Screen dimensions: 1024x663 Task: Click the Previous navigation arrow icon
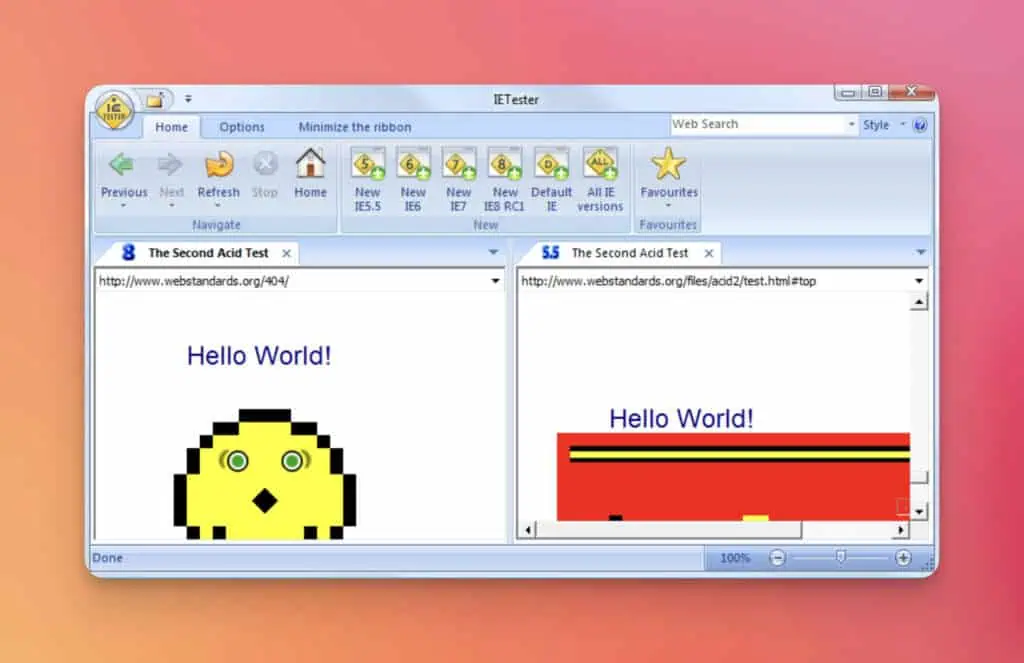[x=122, y=165]
